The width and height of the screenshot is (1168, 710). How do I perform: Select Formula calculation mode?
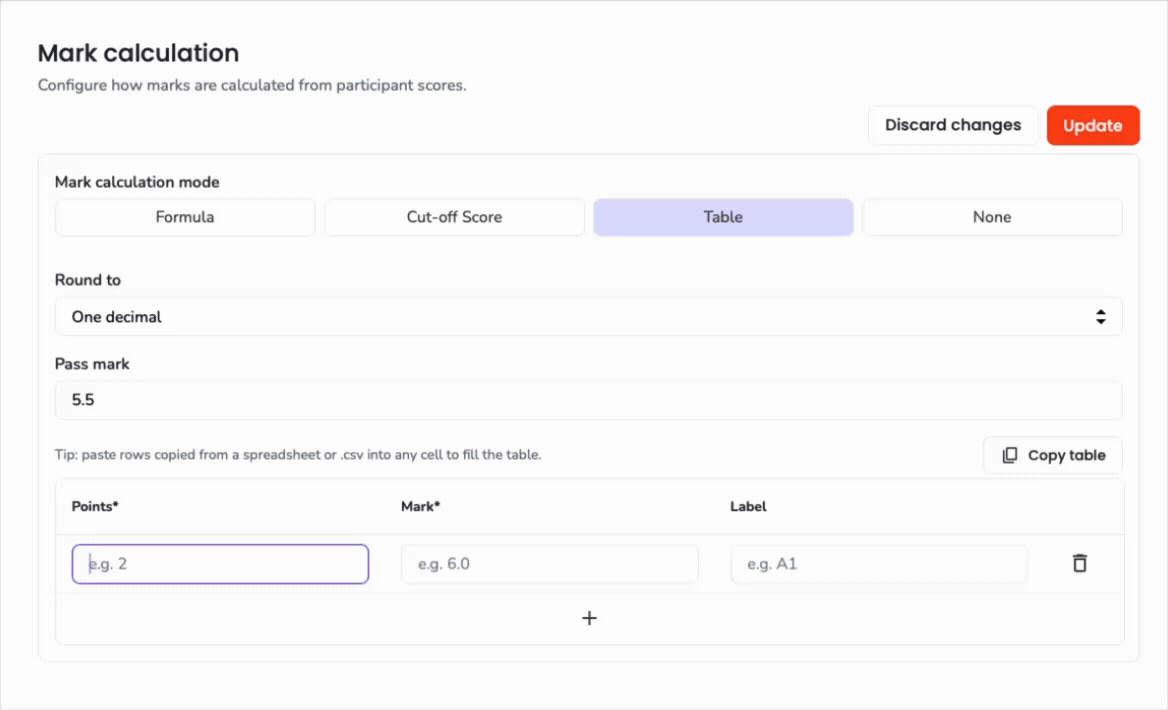point(185,217)
